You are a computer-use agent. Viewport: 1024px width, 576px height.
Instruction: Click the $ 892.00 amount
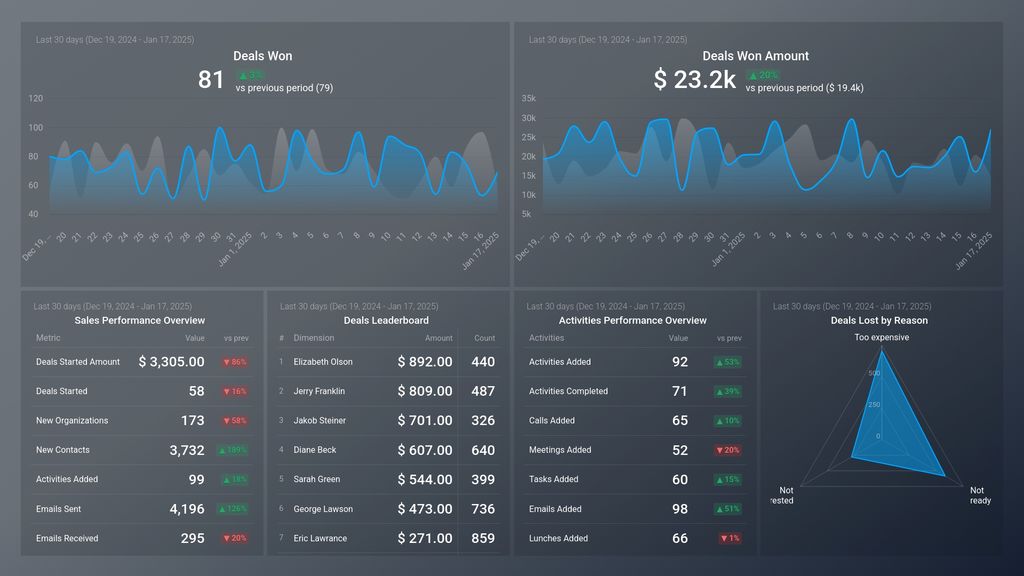click(x=424, y=362)
